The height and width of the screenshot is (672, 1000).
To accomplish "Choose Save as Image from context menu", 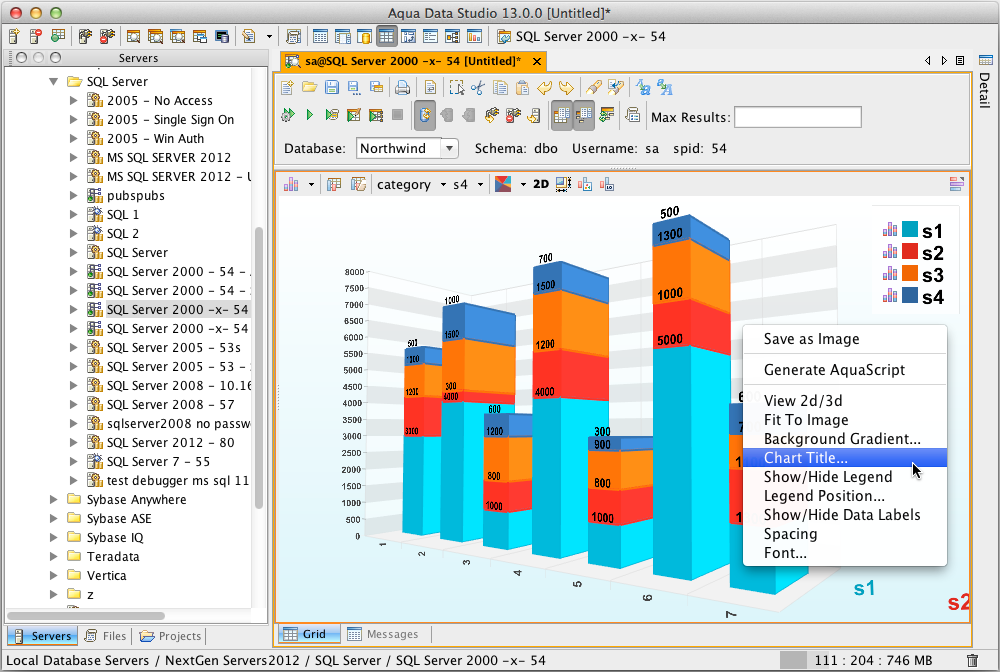I will 844,339.
